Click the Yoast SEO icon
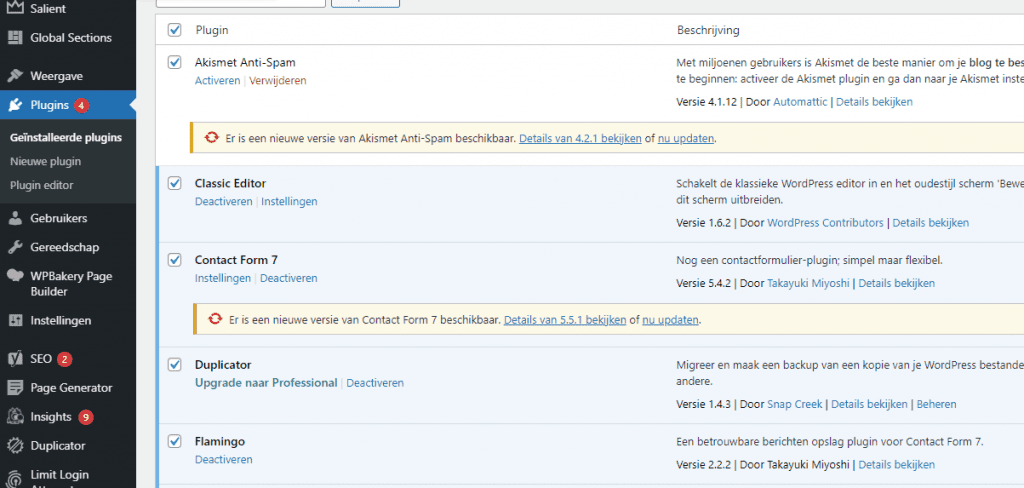 pos(15,359)
